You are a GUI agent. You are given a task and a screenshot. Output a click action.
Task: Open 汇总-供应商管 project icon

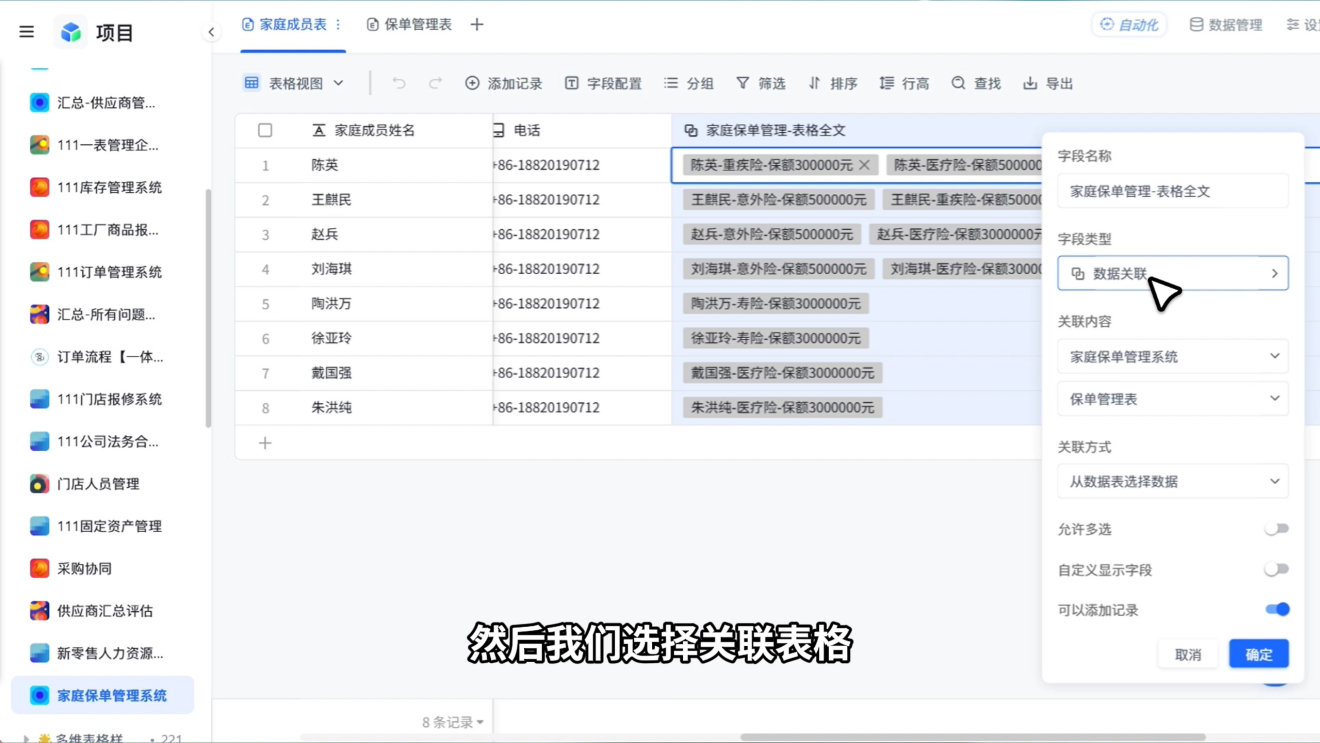(x=40, y=103)
